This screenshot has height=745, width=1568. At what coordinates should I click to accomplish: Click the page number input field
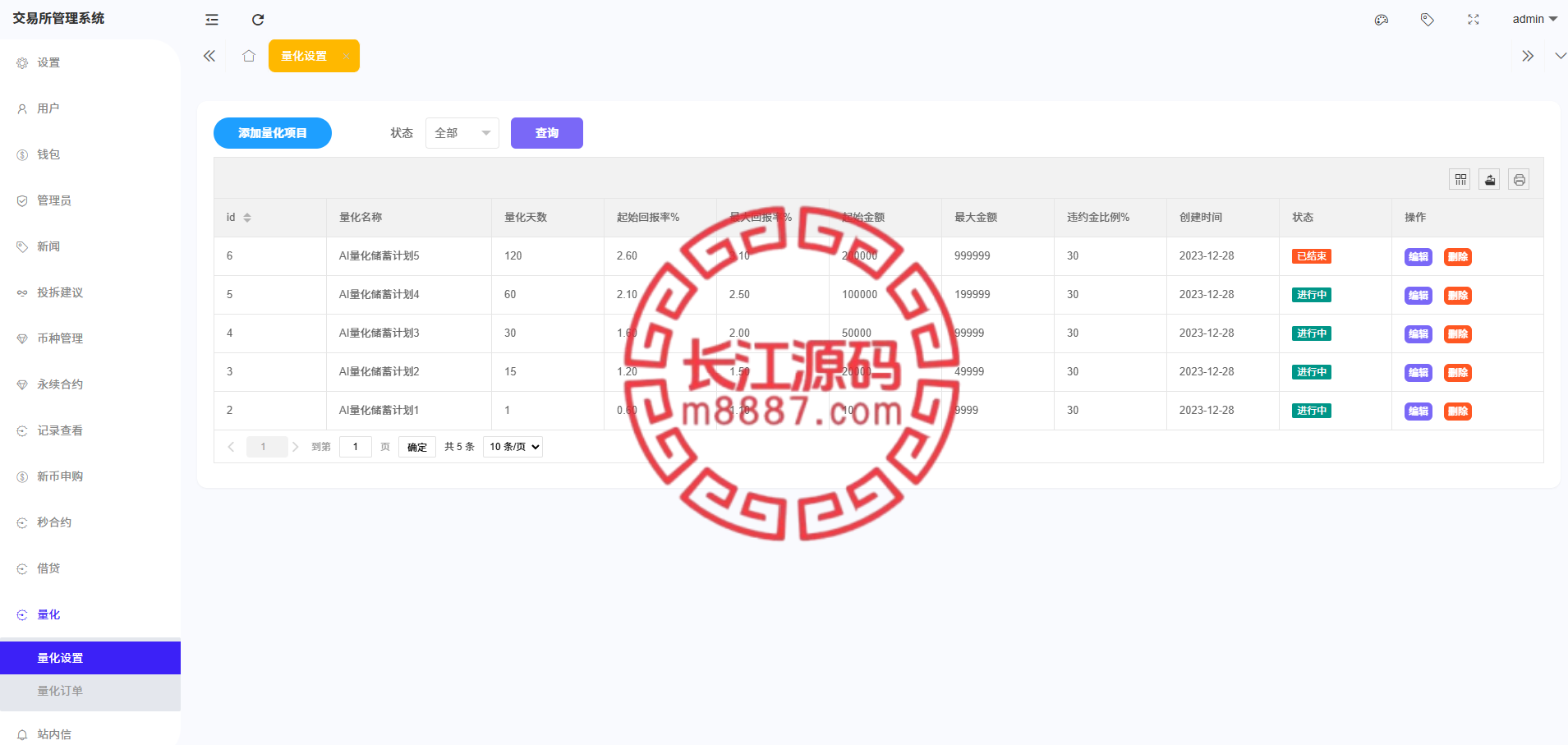tap(356, 447)
